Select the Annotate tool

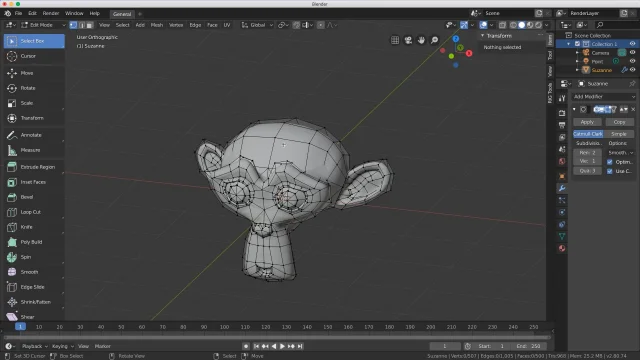pyautogui.click(x=34, y=135)
